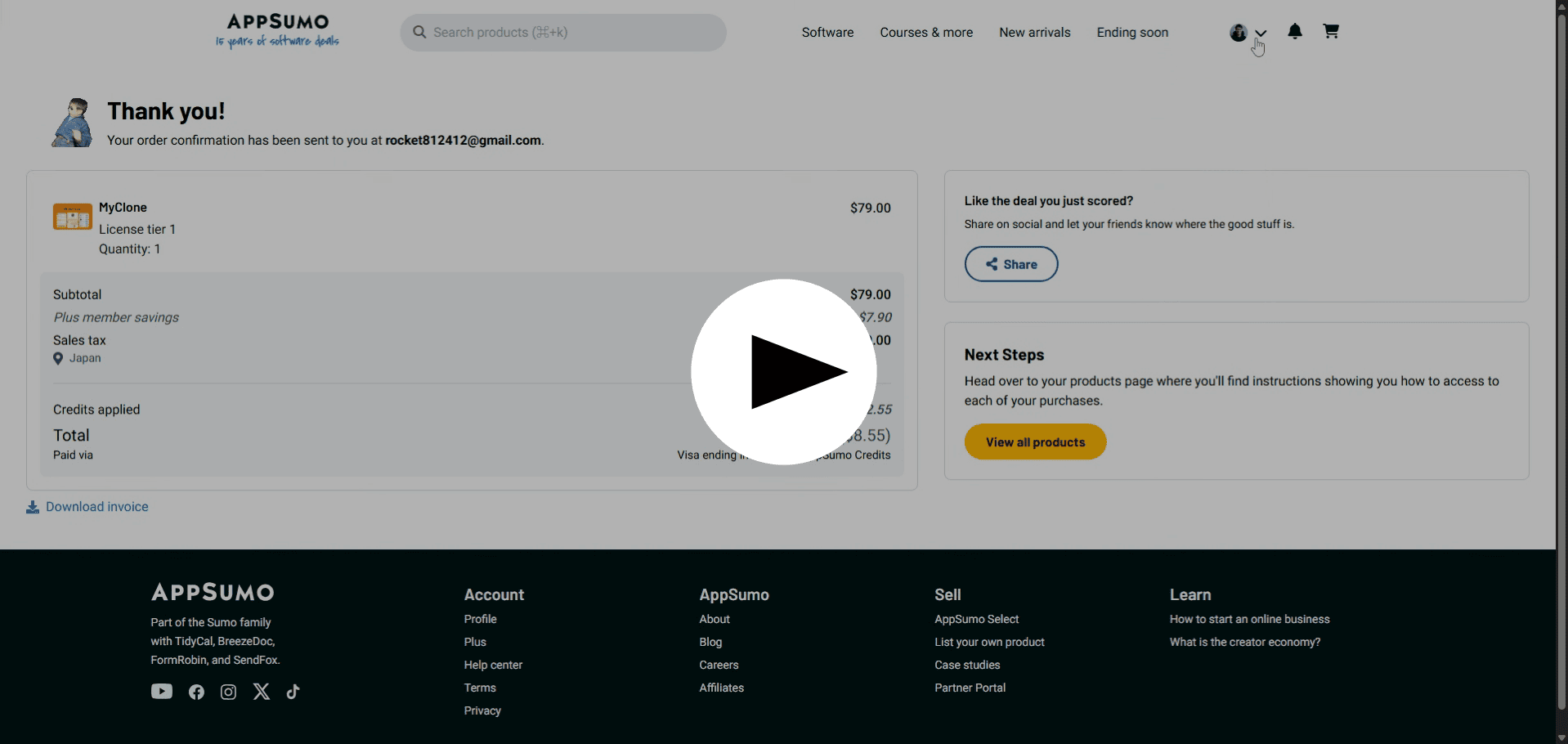Open the Instagram icon in footer

point(229,692)
